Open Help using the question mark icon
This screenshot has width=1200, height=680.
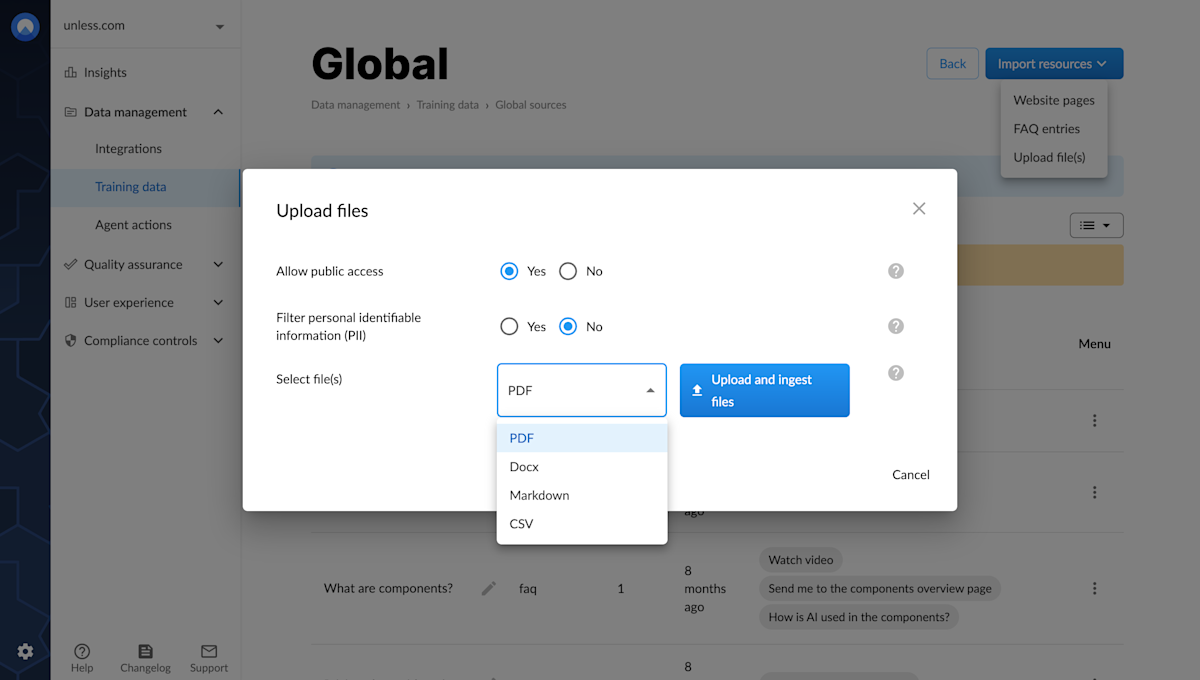pyautogui.click(x=82, y=651)
